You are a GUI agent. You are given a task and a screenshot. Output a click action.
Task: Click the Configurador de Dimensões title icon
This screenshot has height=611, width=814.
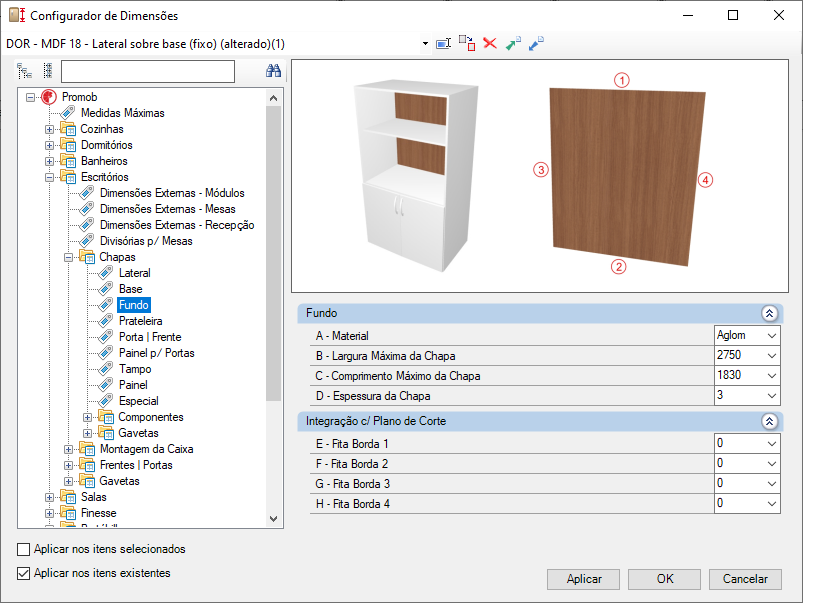click(x=17, y=15)
